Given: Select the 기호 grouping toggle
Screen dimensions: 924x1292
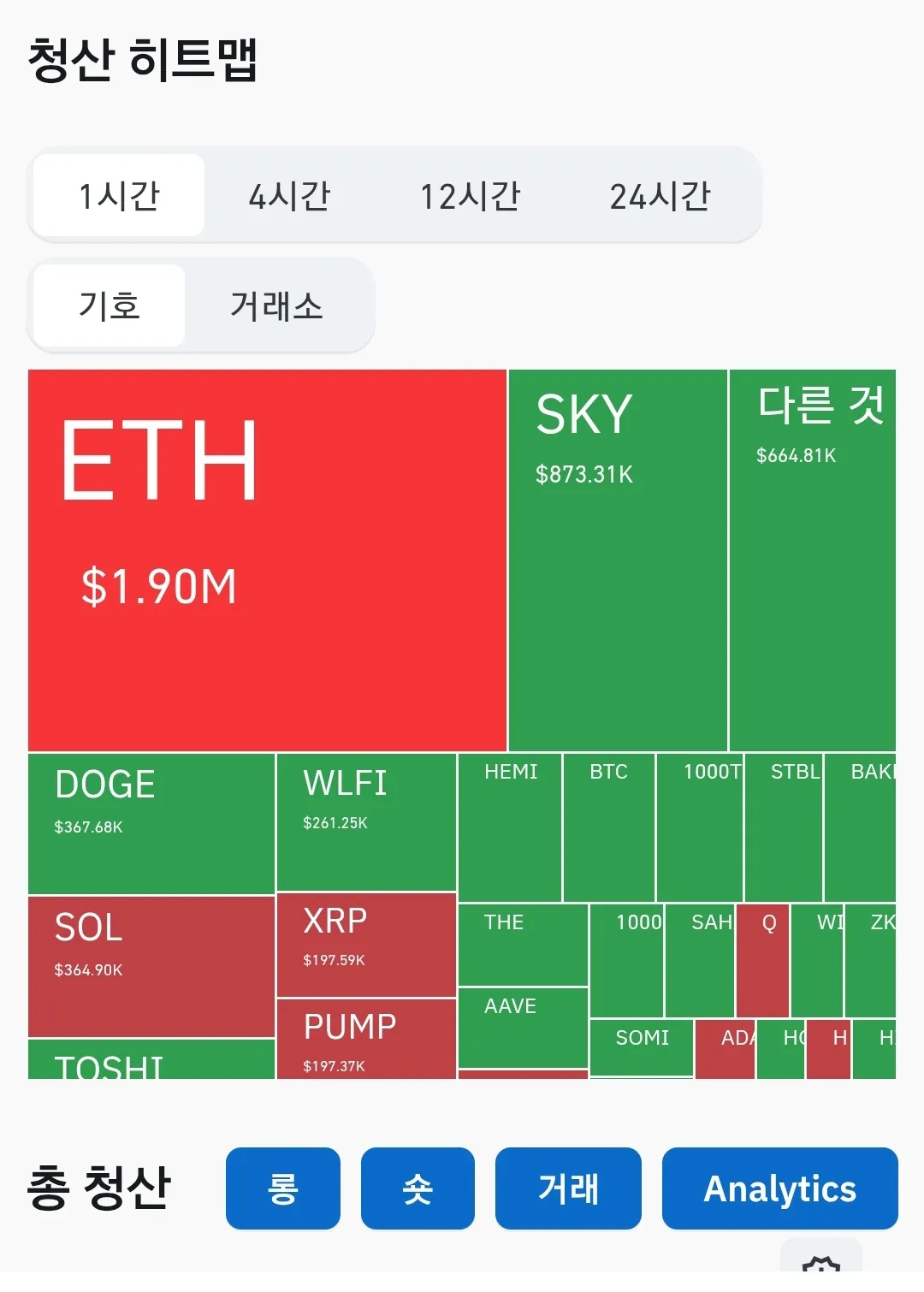Looking at the screenshot, I should [110, 306].
